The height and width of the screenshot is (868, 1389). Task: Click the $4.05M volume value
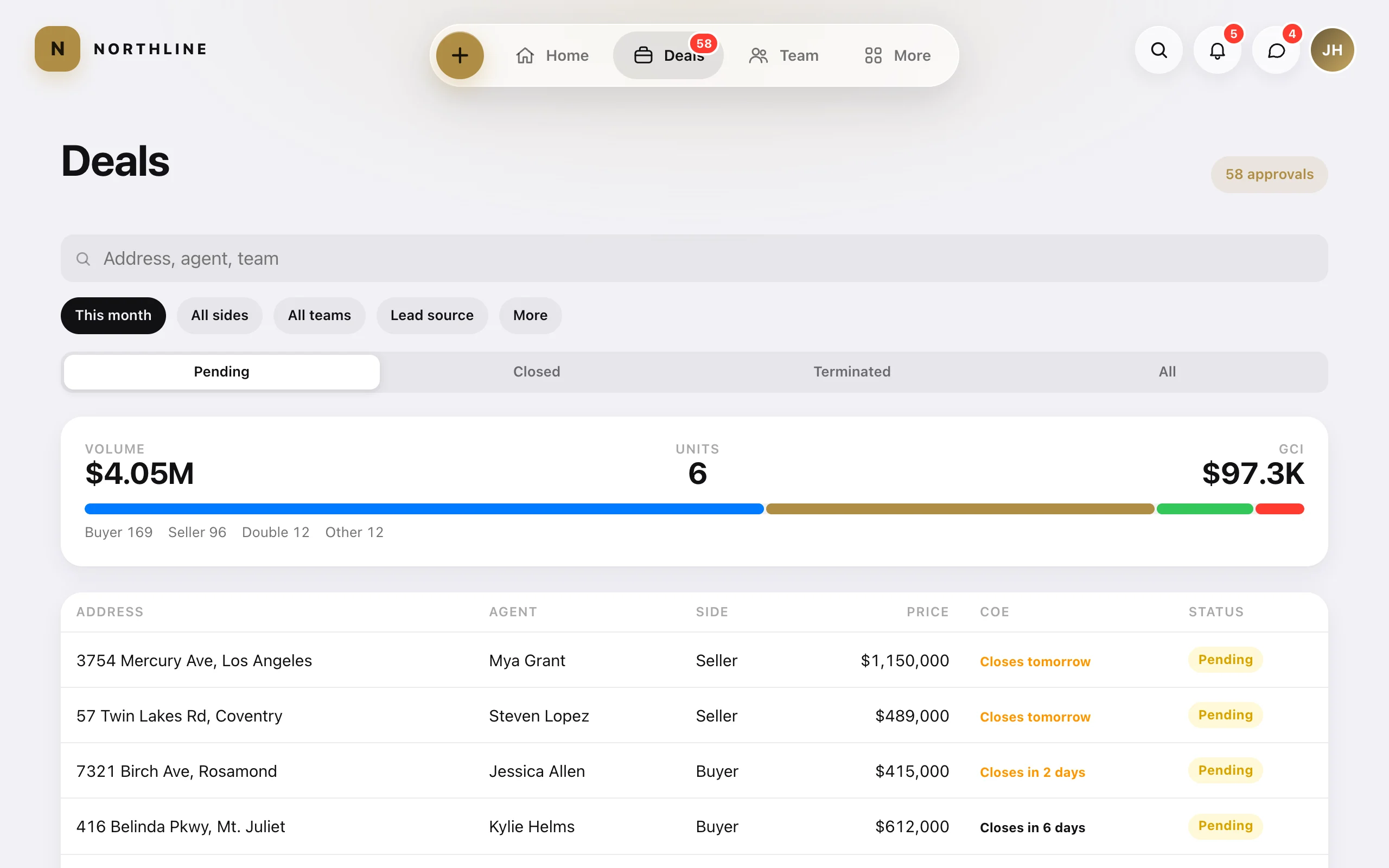point(139,474)
